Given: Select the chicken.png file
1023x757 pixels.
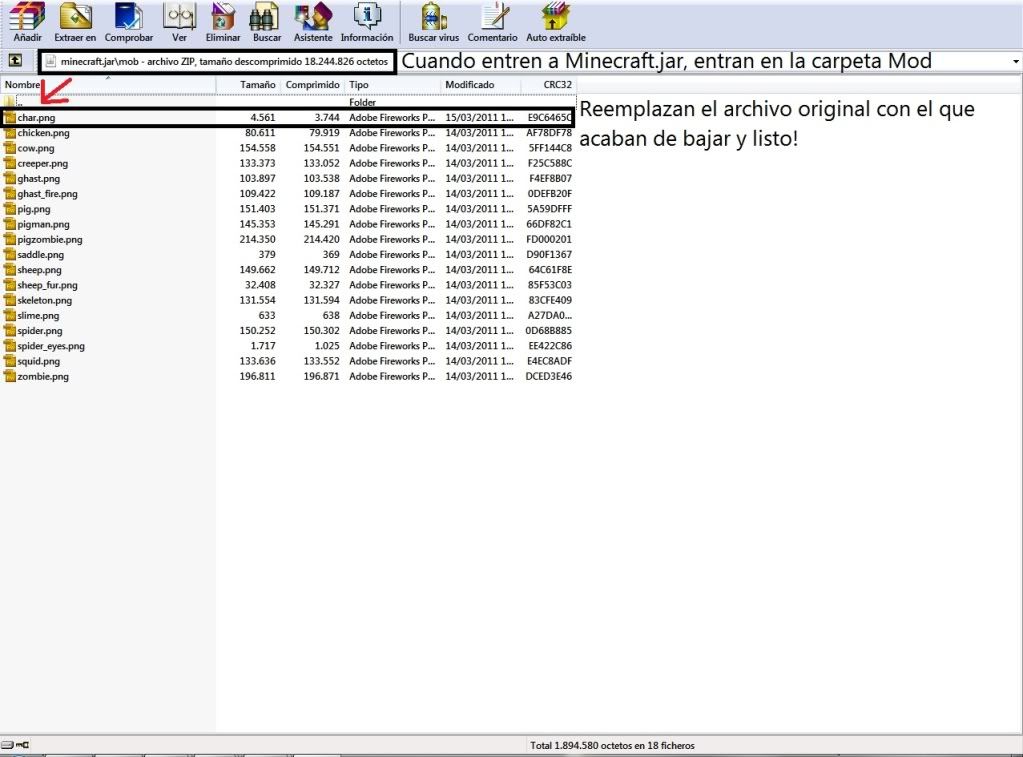Looking at the screenshot, I should (288, 132).
